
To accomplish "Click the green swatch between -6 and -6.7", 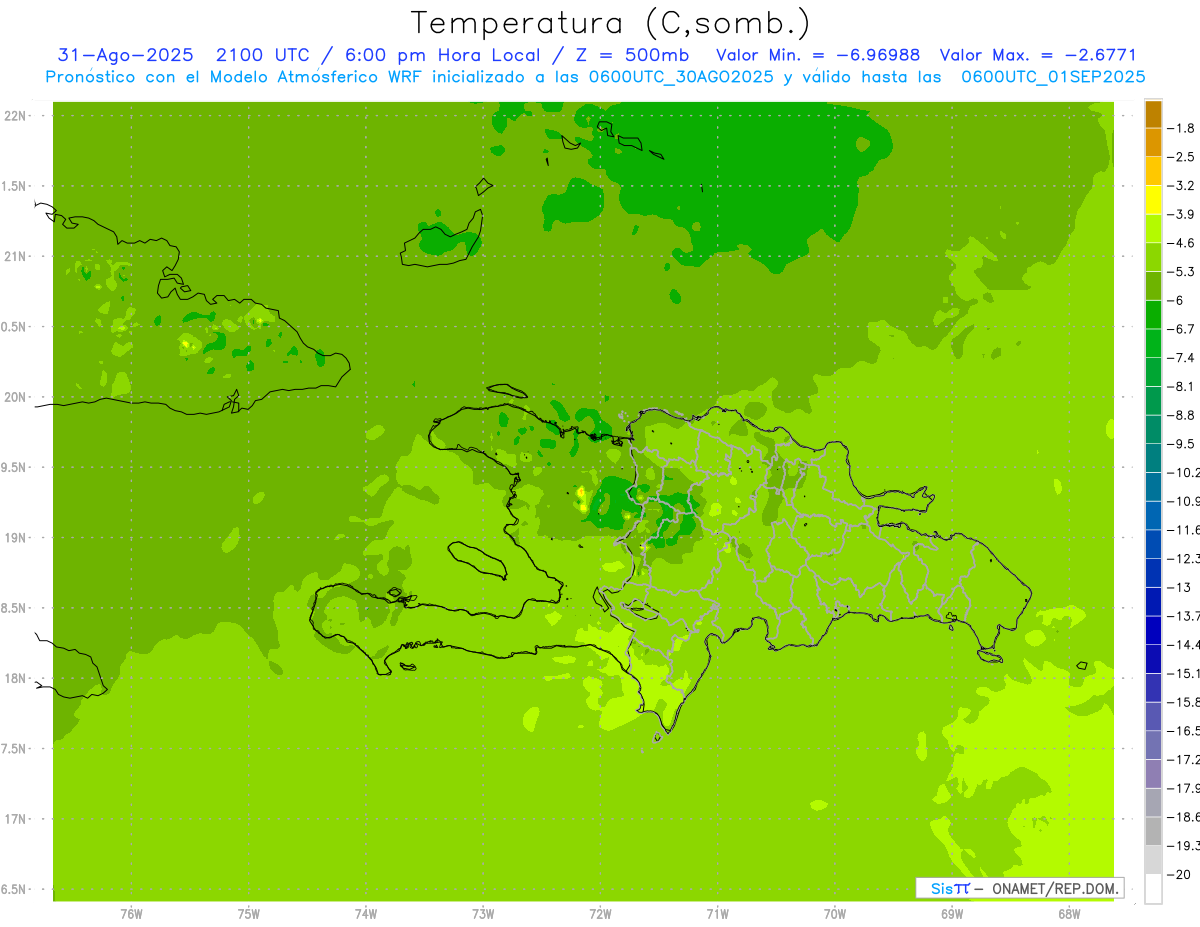I will click(x=1153, y=315).
